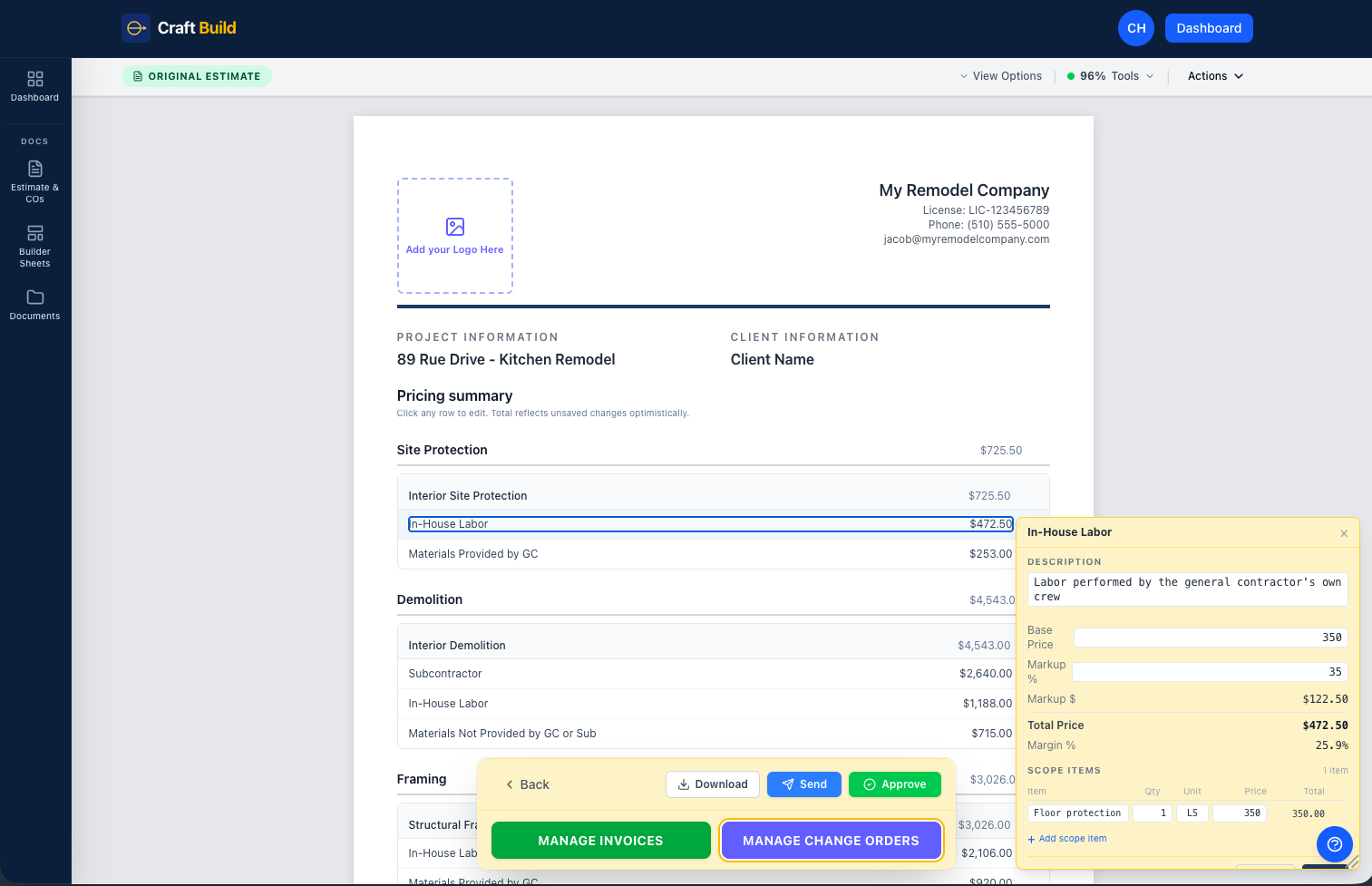Select Materials Provided by GC $253.00 row
Image resolution: width=1372 pixels, height=886 pixels.
click(x=711, y=554)
